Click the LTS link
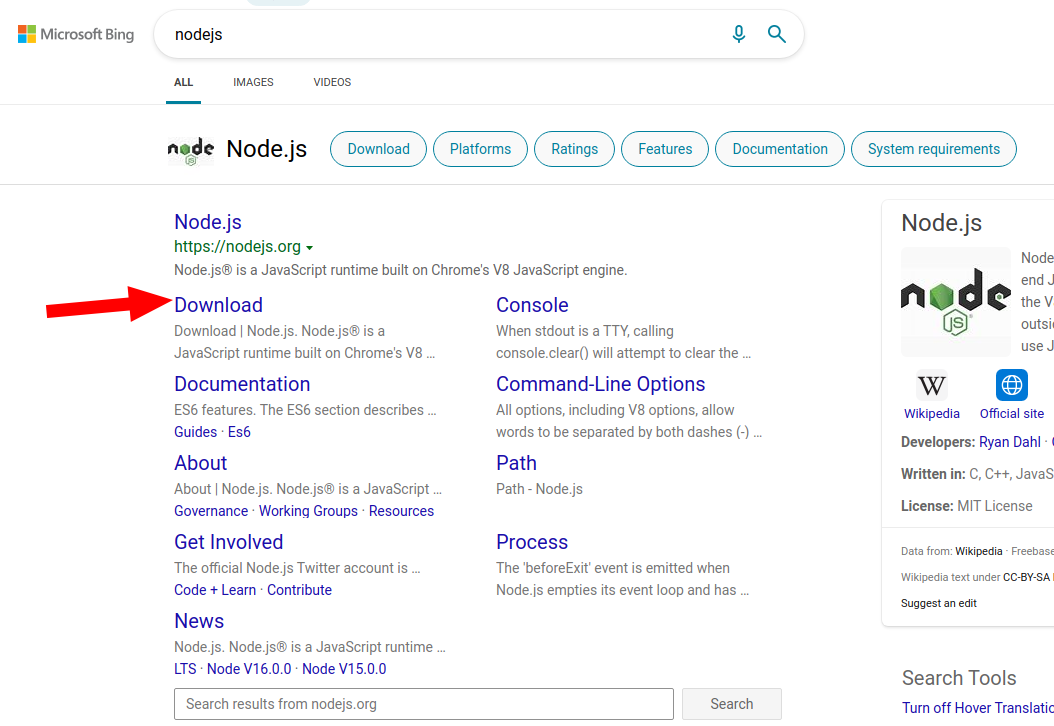 (185, 669)
